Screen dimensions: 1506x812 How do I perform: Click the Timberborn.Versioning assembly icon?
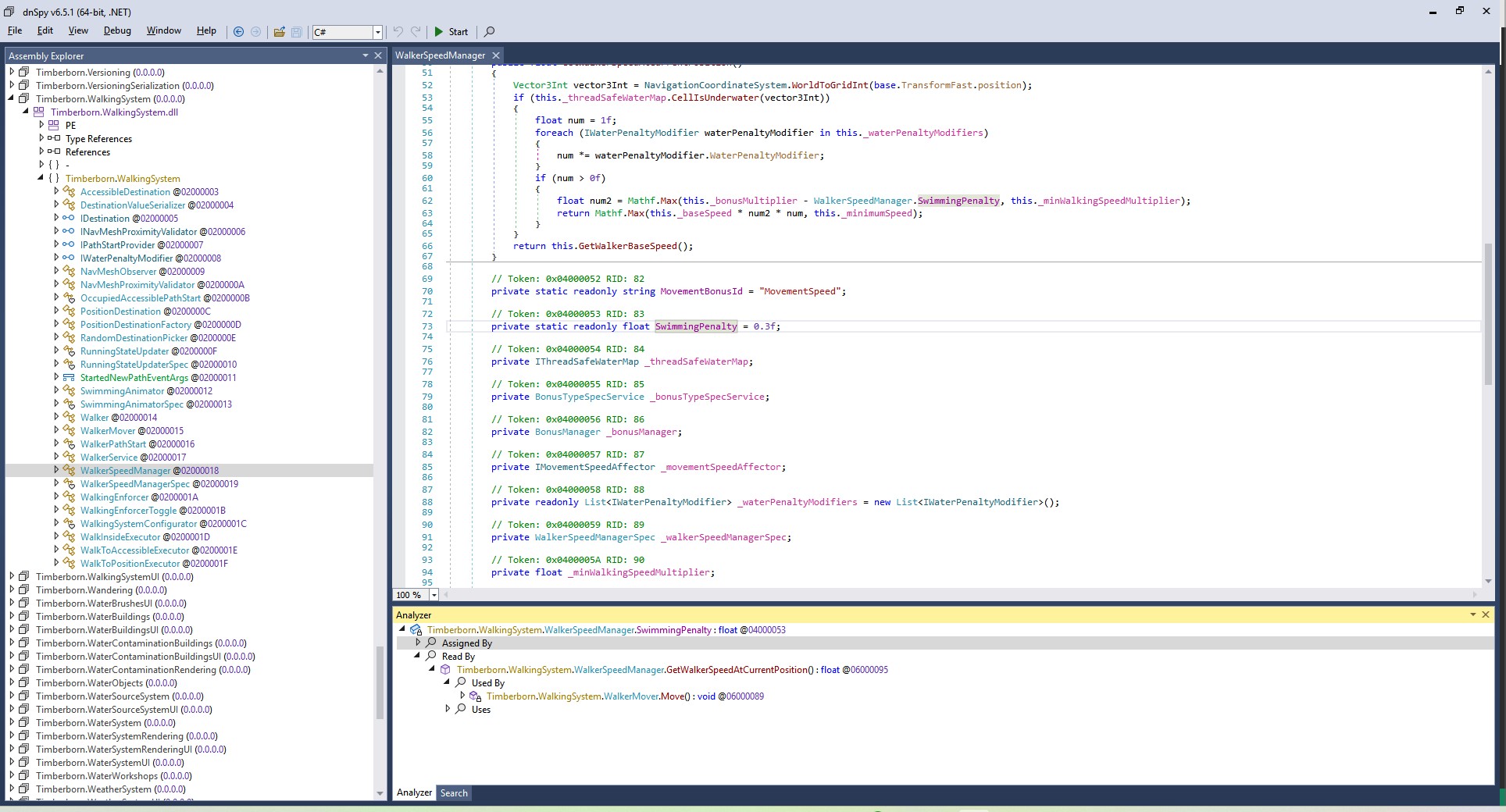click(24, 73)
